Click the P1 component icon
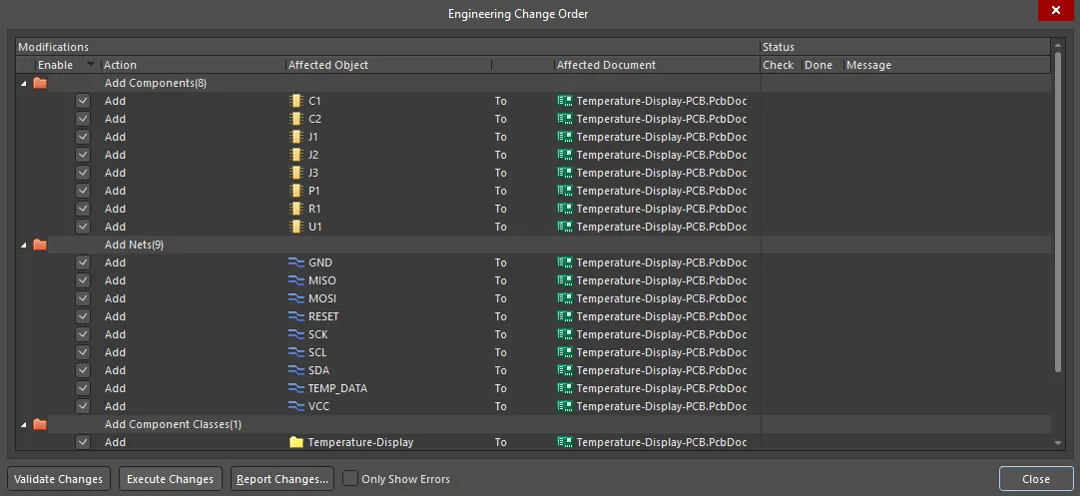Image resolution: width=1080 pixels, height=496 pixels. coord(296,190)
